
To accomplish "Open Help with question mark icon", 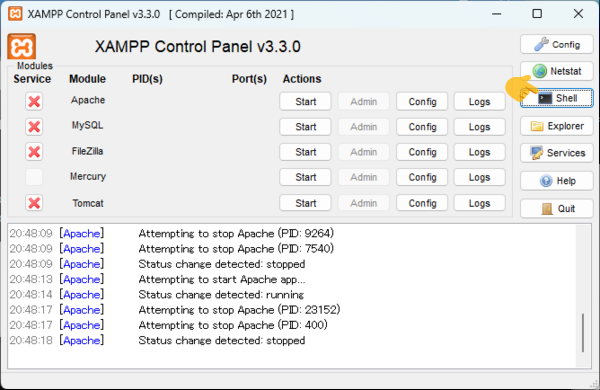I will coord(557,181).
